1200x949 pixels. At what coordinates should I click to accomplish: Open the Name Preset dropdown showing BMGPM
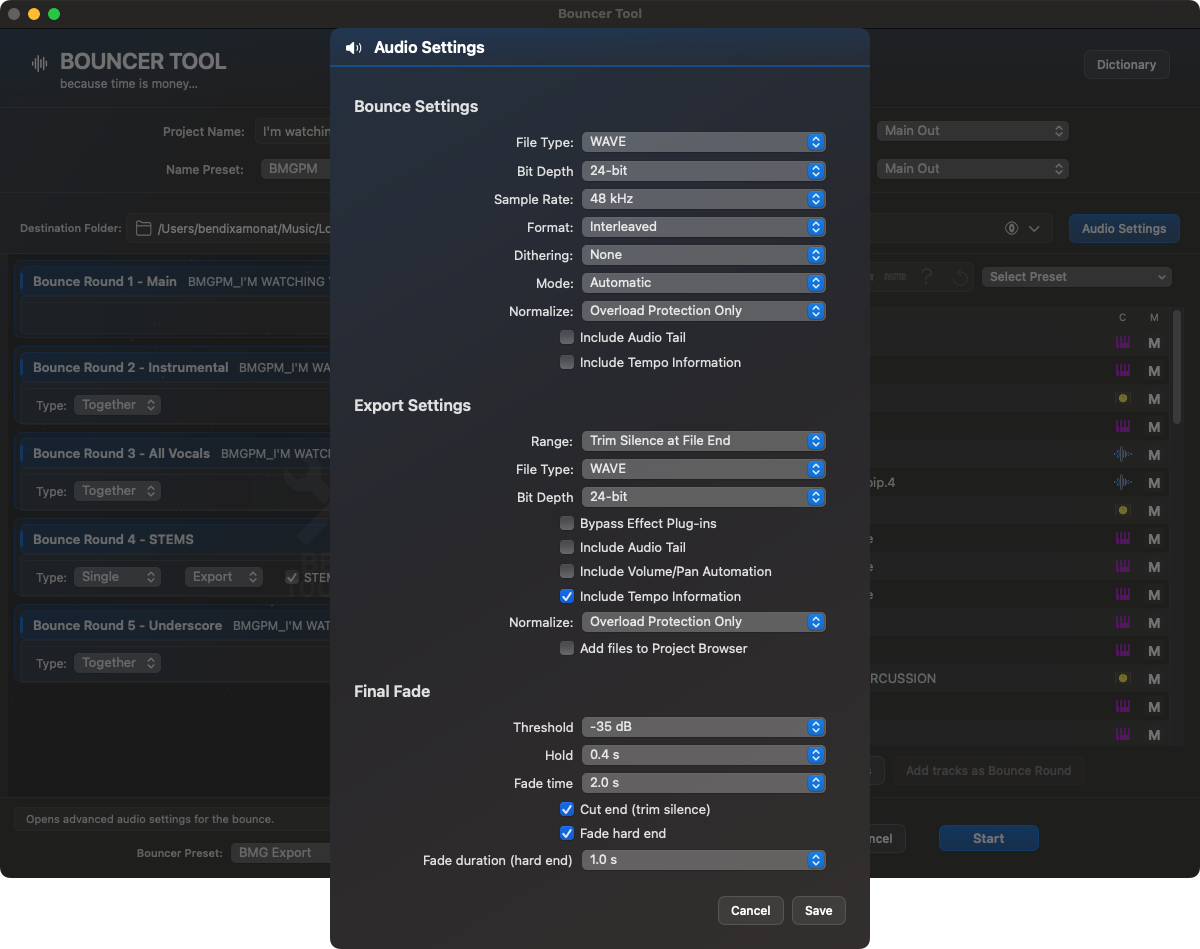[296, 170]
